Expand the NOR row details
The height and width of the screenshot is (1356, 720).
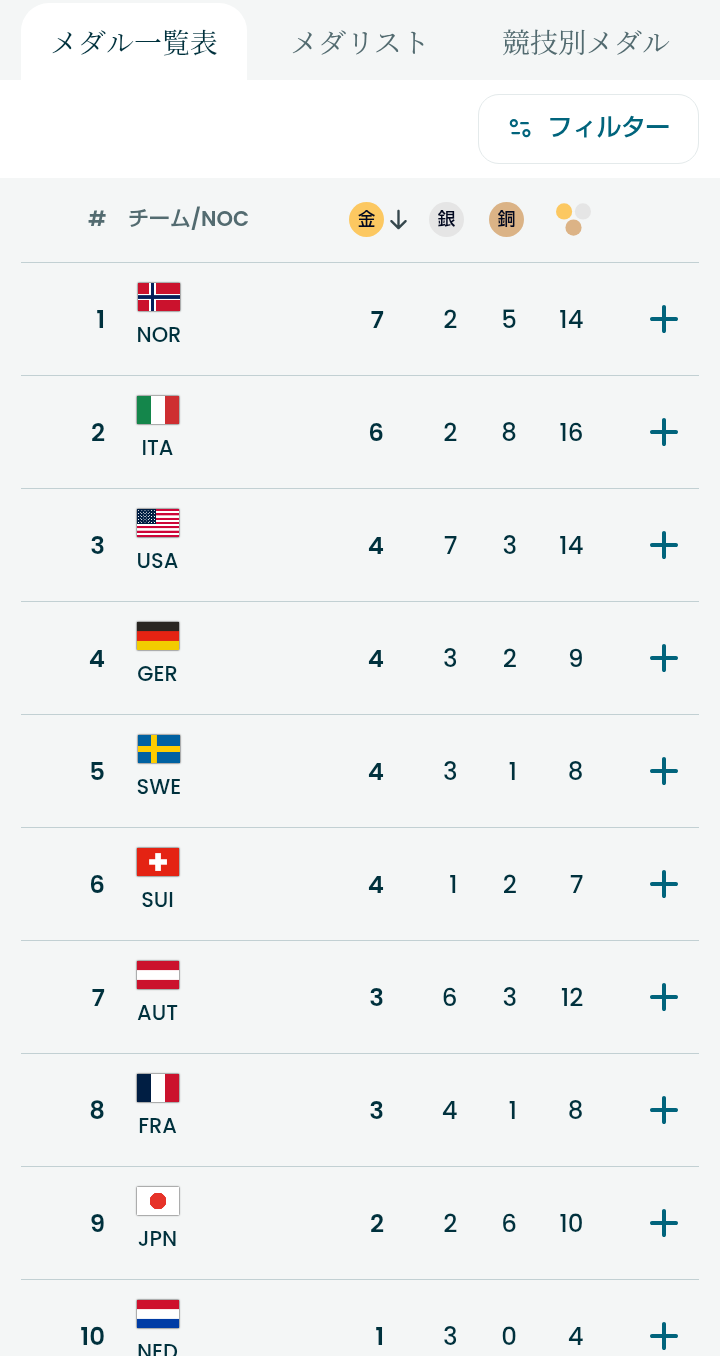(x=664, y=320)
